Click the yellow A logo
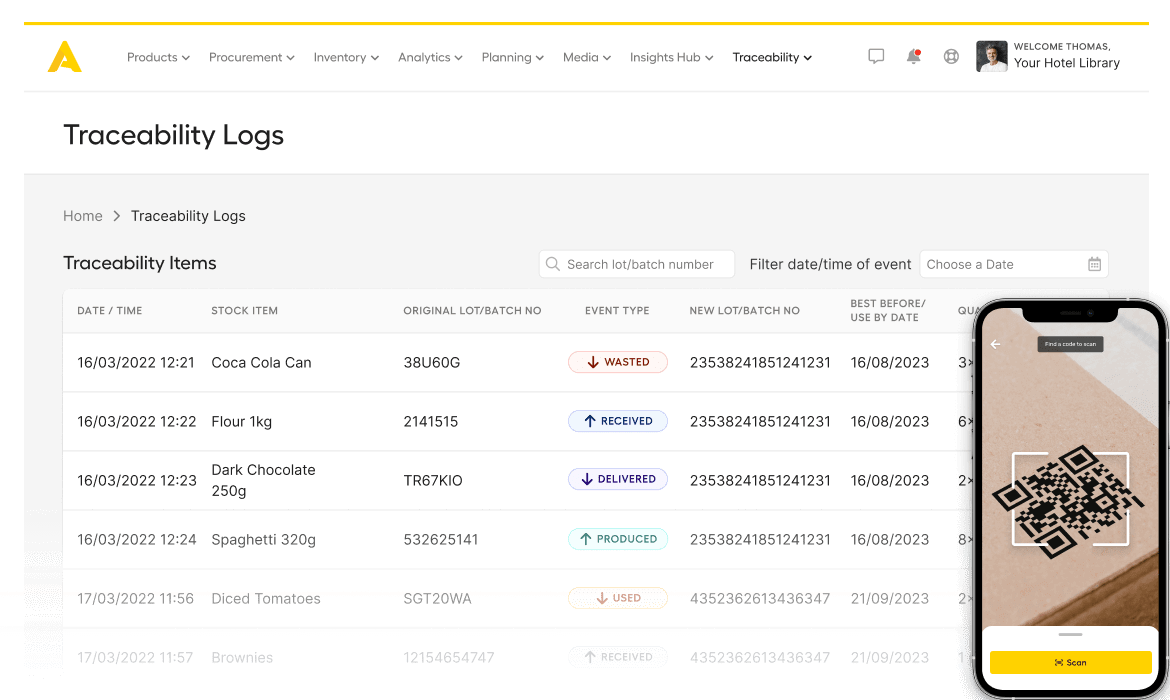This screenshot has width=1170, height=700. 64,57
